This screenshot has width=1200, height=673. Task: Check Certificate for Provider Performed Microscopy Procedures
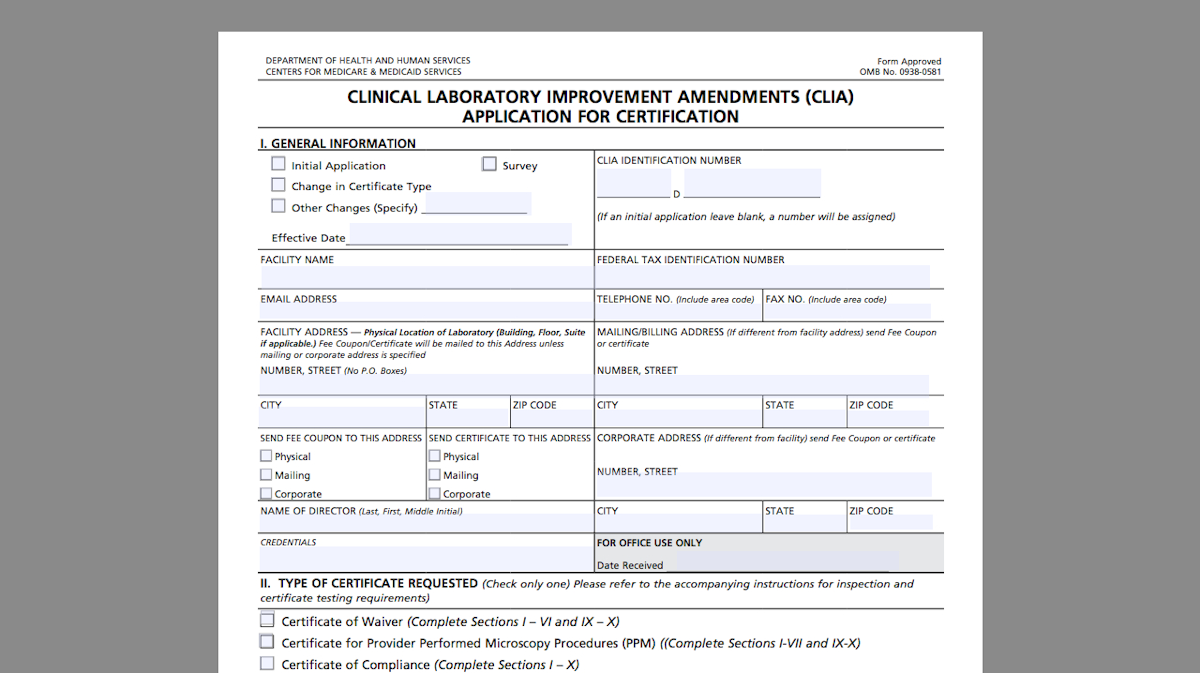coord(267,641)
